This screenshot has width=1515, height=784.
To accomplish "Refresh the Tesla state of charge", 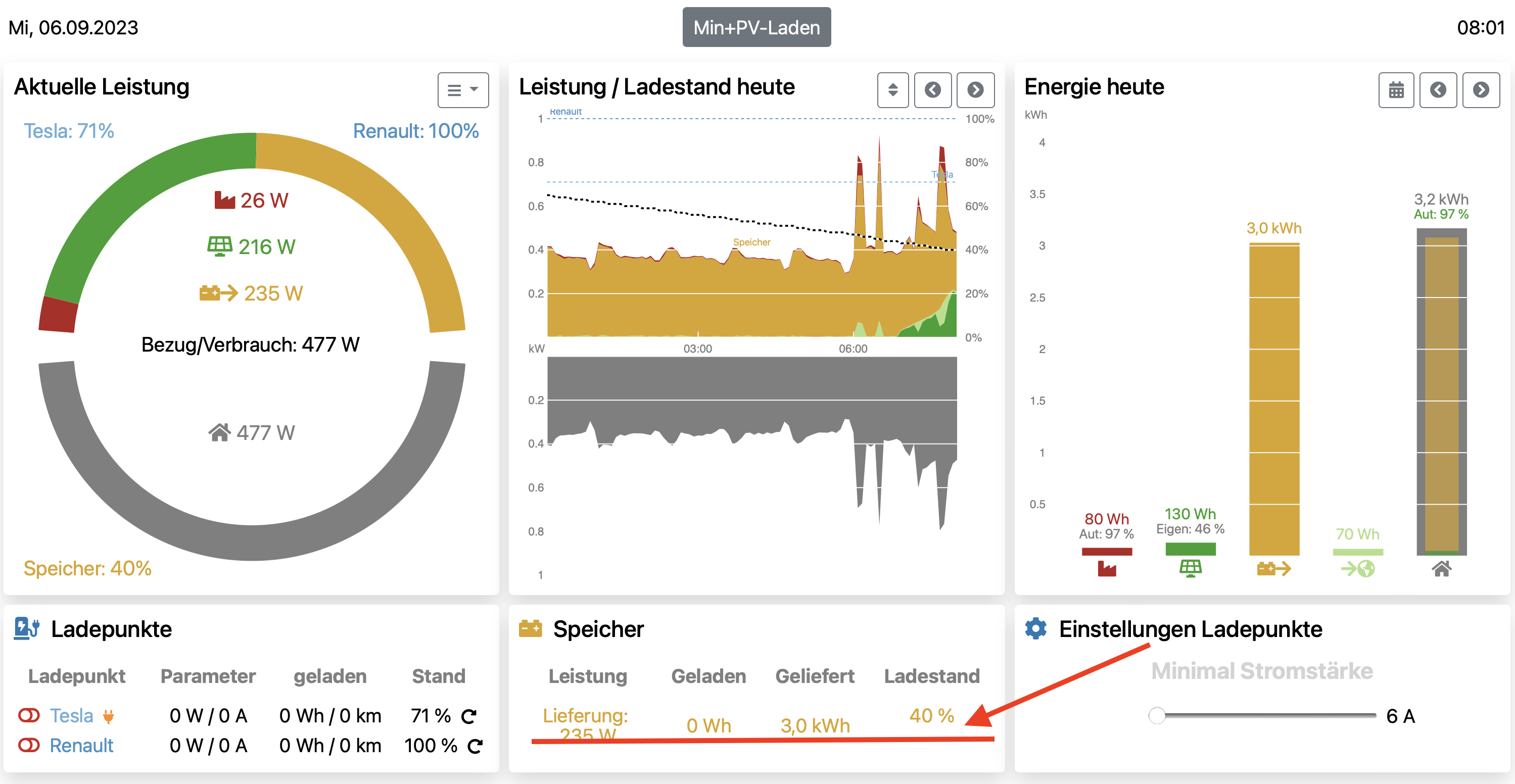I will coord(468,716).
